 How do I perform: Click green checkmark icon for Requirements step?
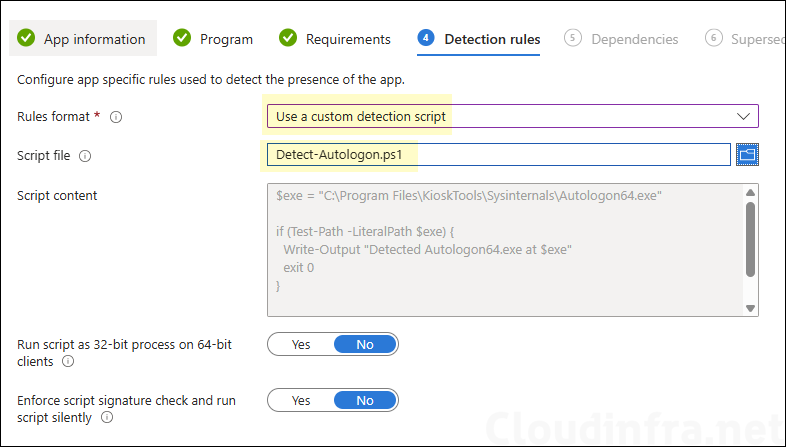click(288, 39)
